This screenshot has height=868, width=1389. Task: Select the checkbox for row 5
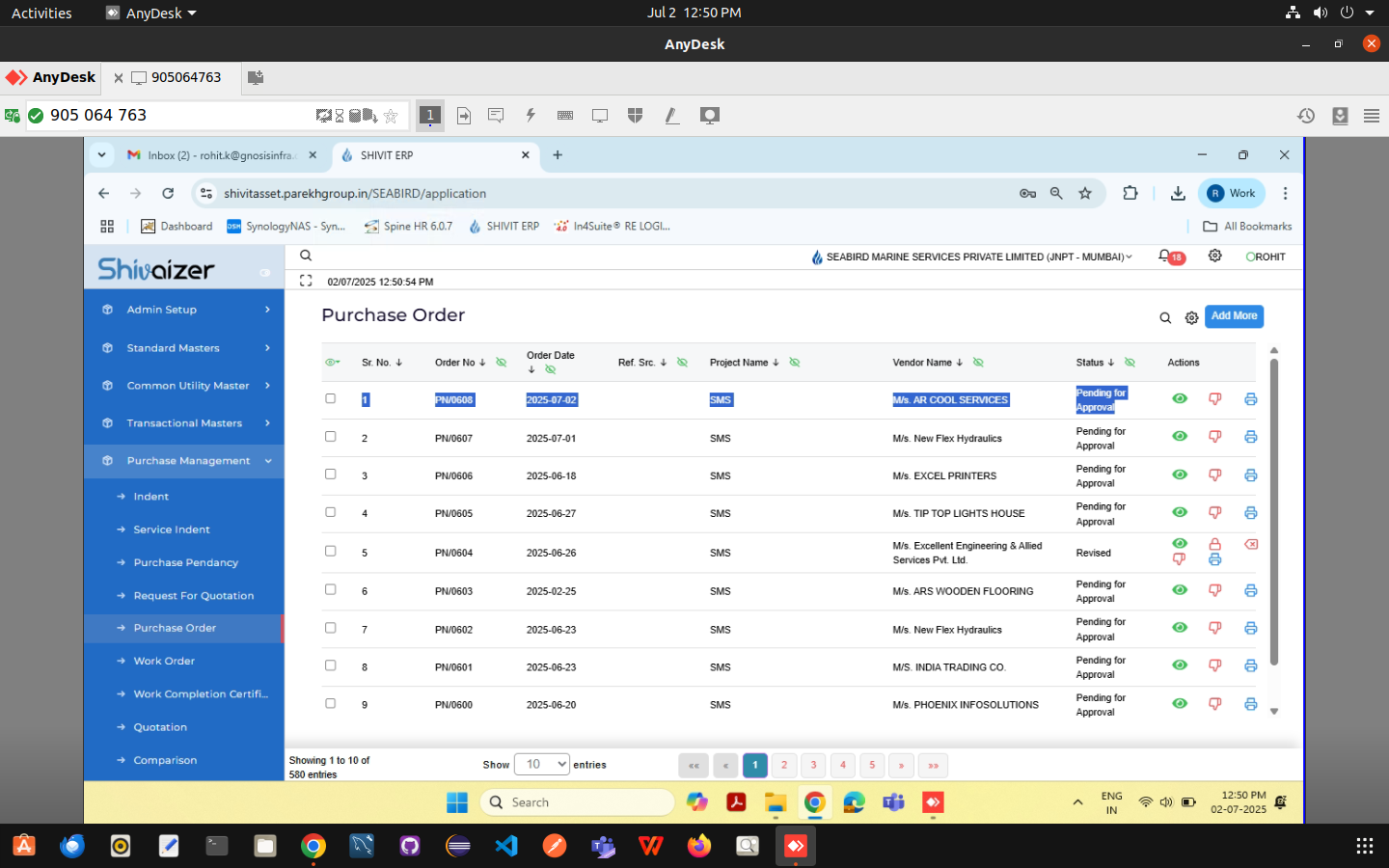pos(331,552)
